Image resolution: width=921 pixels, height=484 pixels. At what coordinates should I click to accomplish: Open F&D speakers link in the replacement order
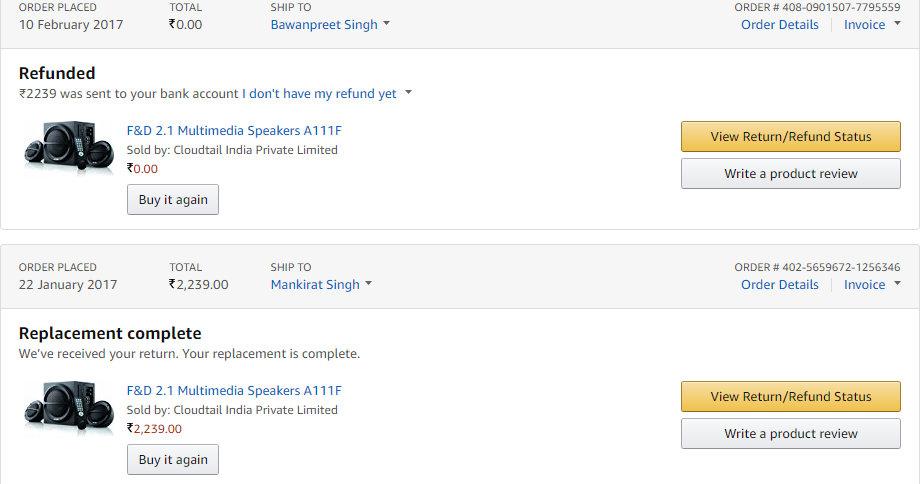coord(234,391)
